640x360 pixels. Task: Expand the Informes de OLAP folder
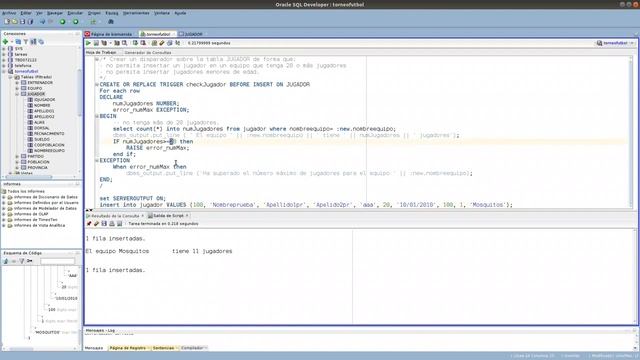point(4,214)
